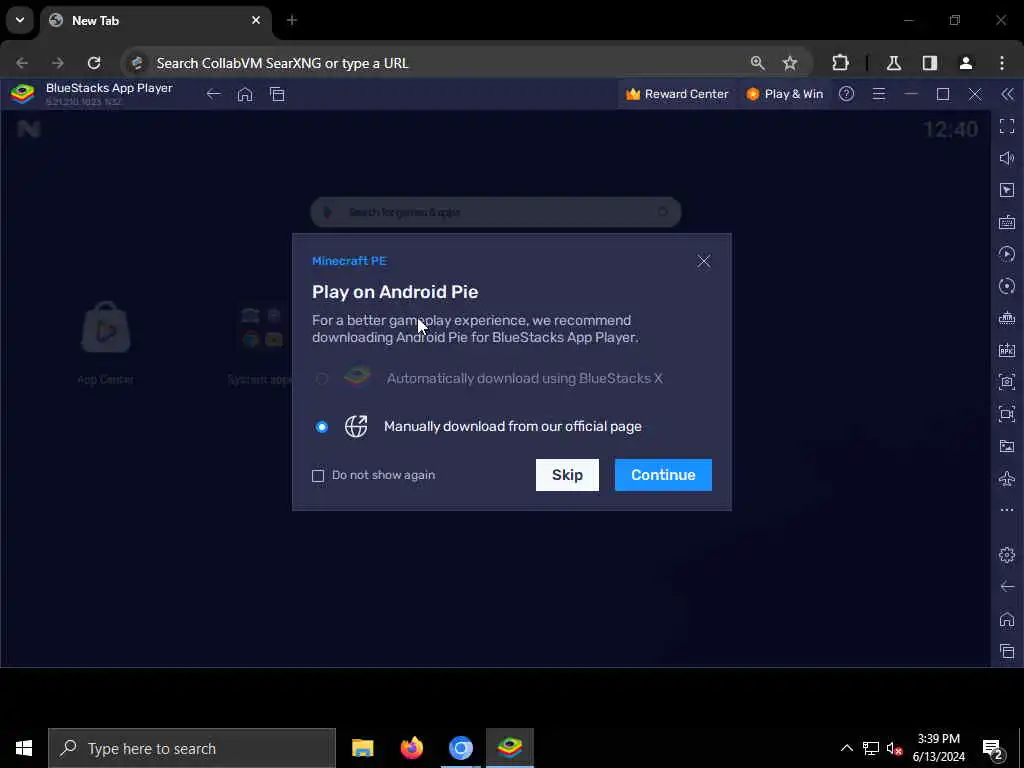Select Manually download from official page option
1024x768 pixels.
point(479,426)
